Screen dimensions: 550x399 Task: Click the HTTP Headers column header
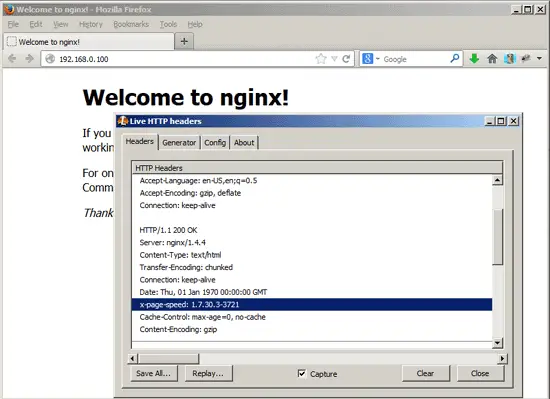[x=317, y=168]
